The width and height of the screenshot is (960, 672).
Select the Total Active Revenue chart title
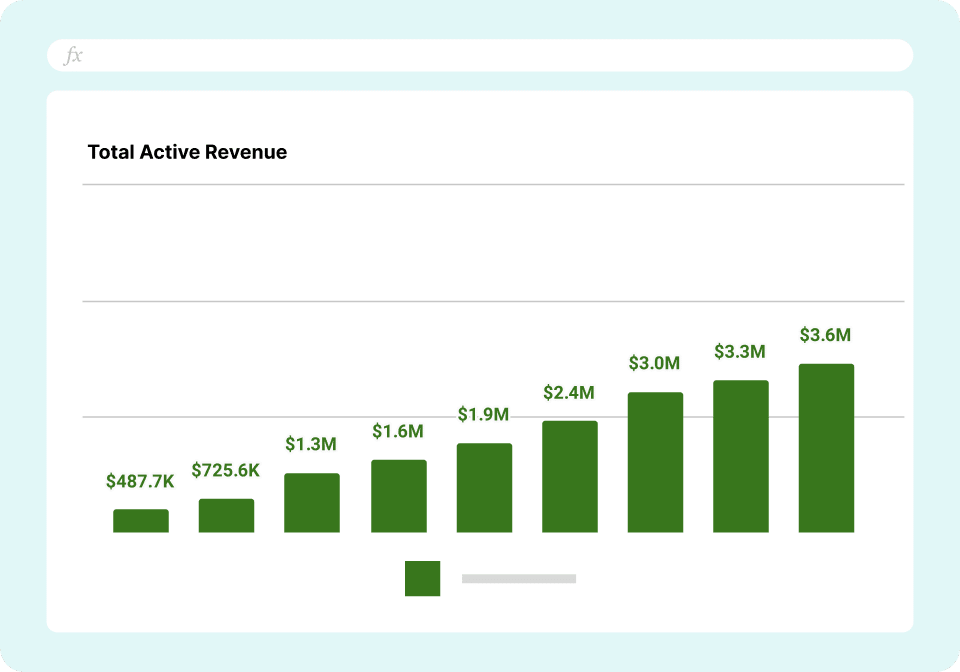tap(187, 152)
